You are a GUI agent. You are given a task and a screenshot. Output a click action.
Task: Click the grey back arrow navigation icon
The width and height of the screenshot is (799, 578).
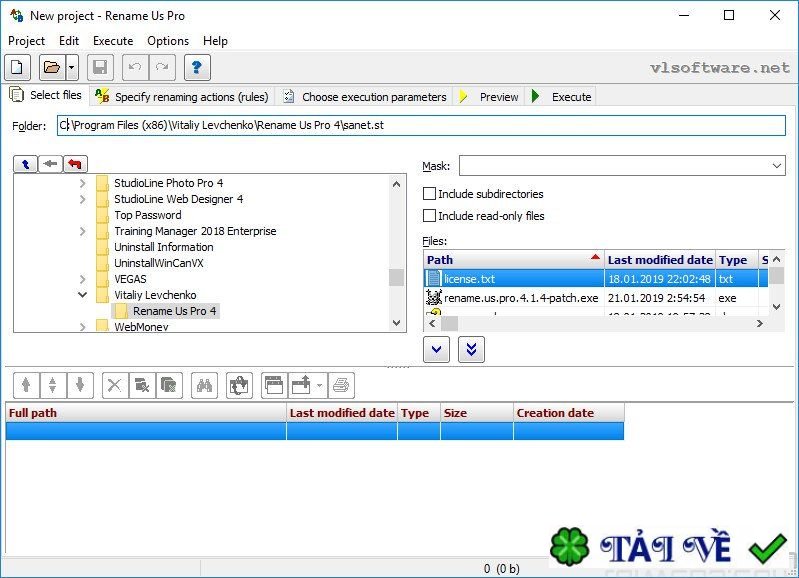(x=50, y=164)
